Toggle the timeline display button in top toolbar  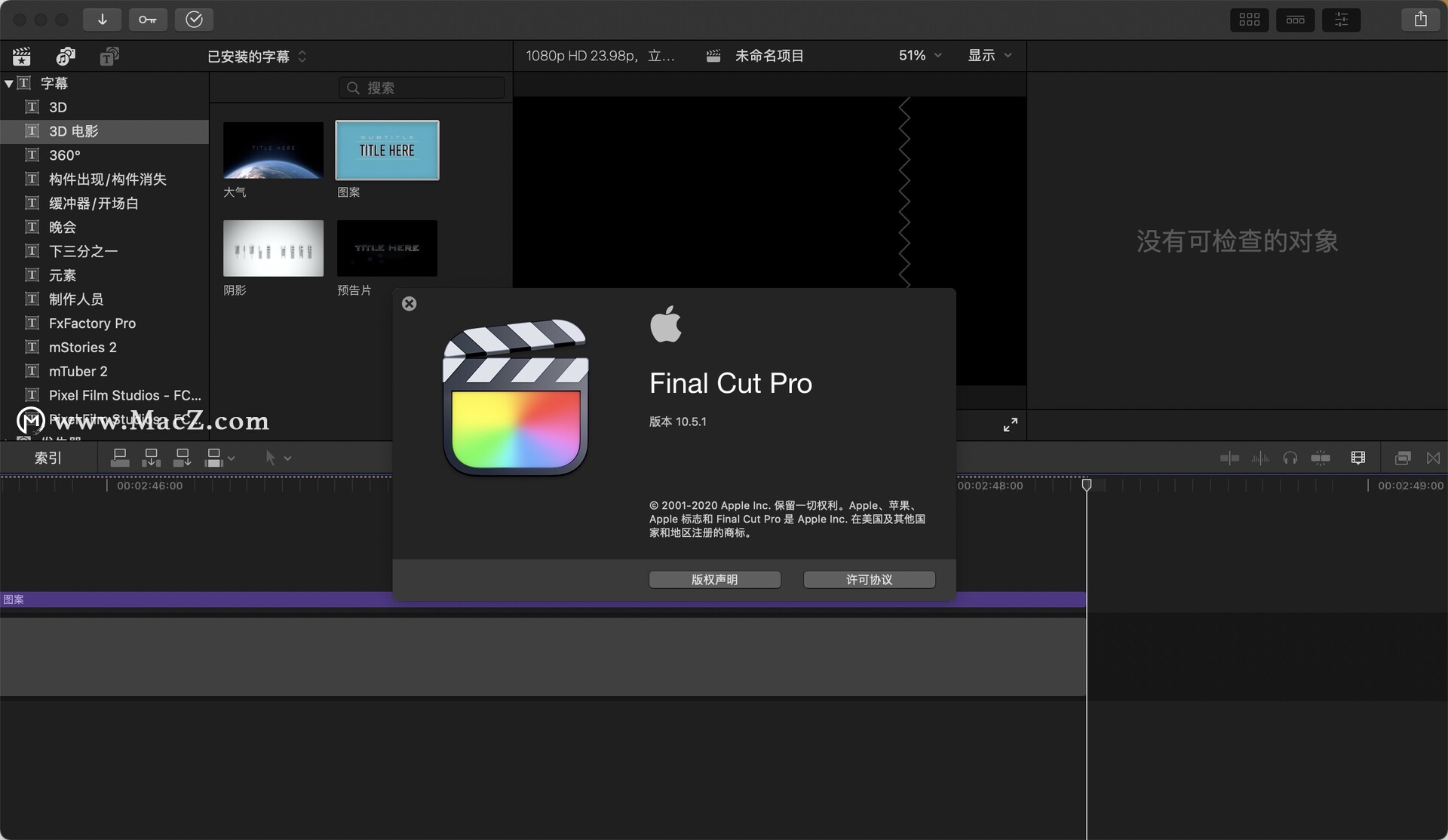pyautogui.click(x=1295, y=20)
